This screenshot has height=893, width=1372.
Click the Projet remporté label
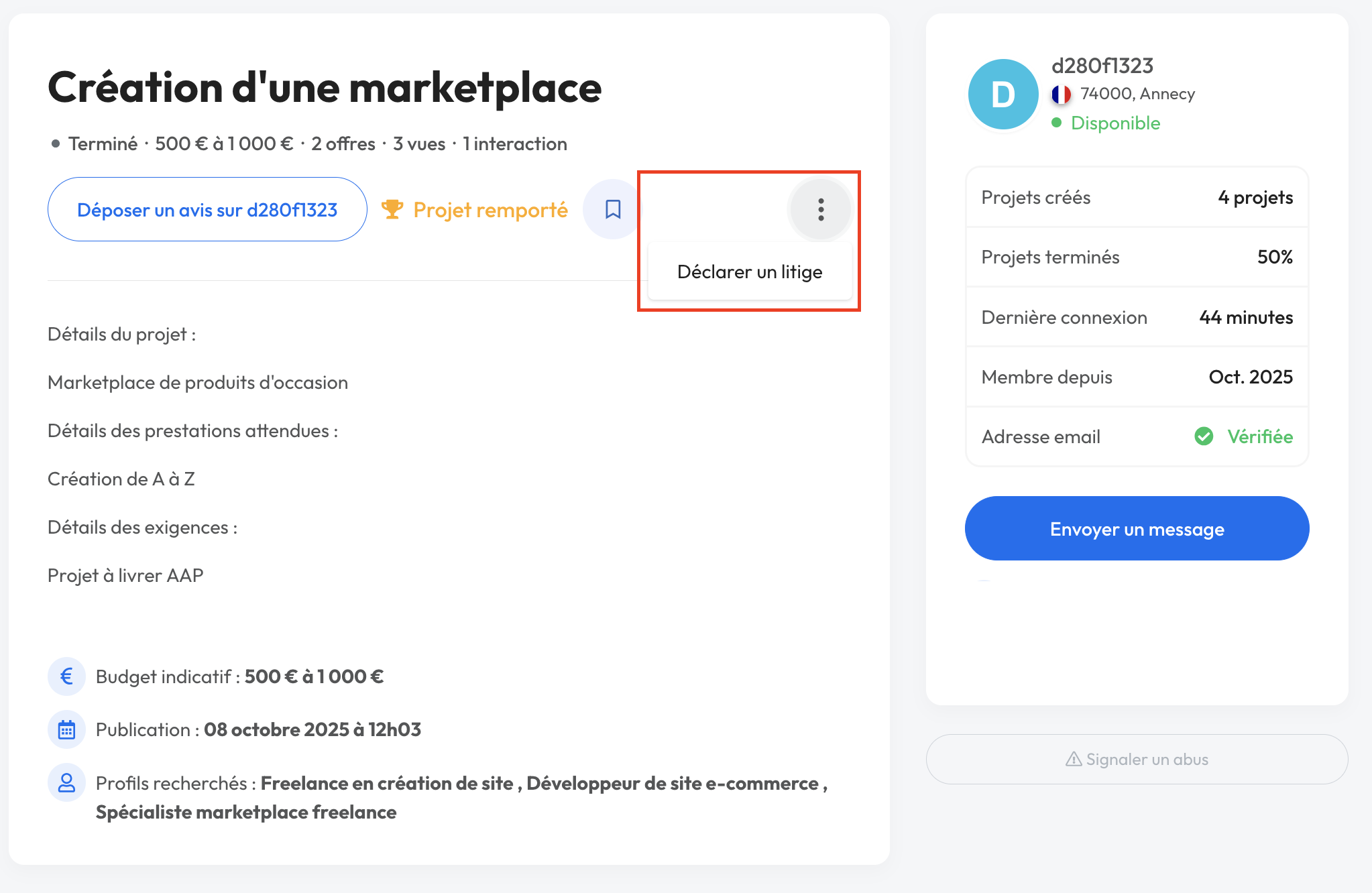tap(490, 210)
